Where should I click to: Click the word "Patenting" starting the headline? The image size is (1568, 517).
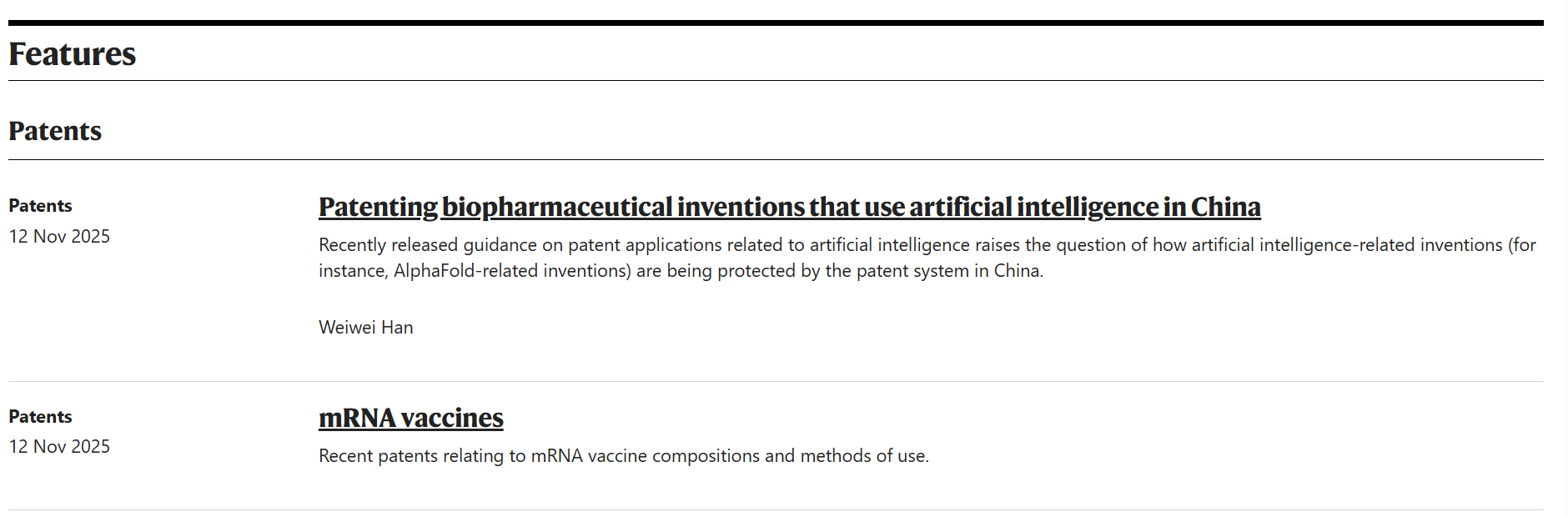click(378, 207)
